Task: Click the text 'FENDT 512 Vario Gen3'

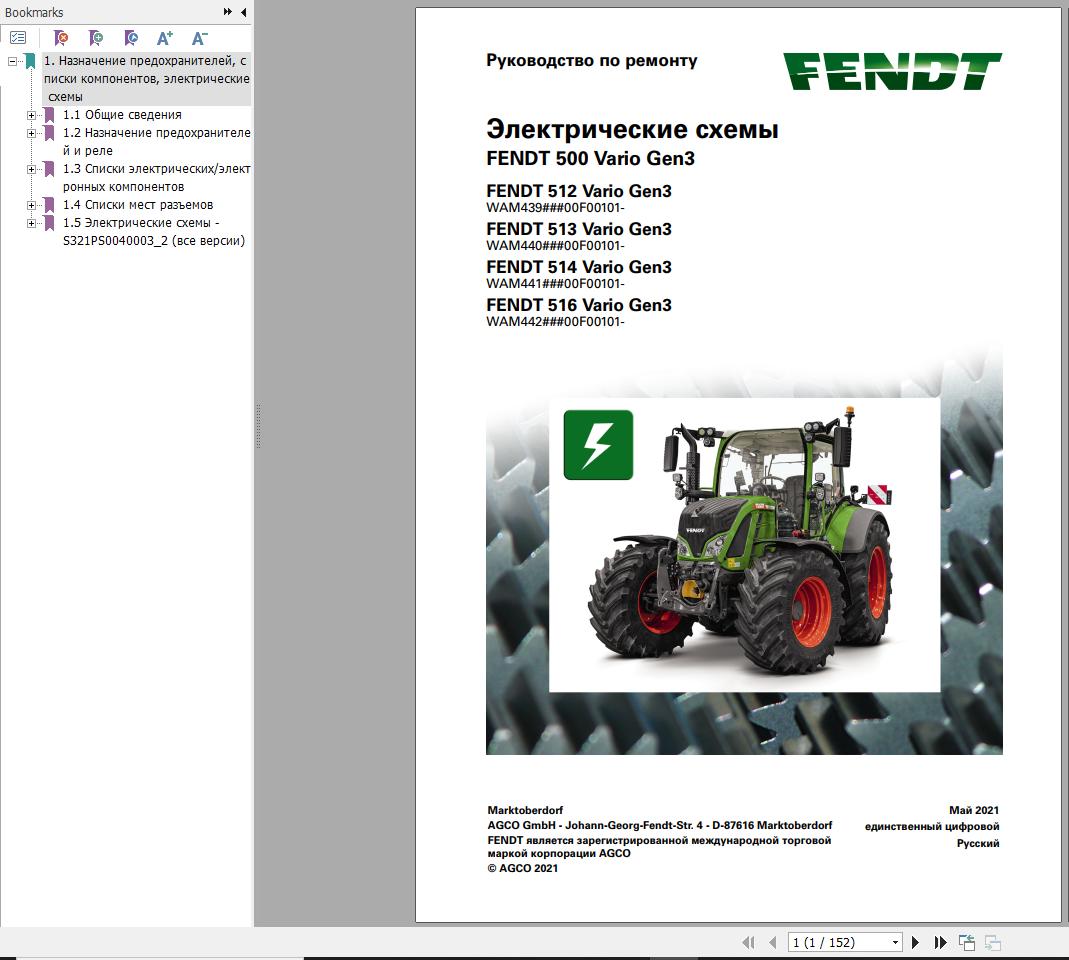Action: (579, 191)
